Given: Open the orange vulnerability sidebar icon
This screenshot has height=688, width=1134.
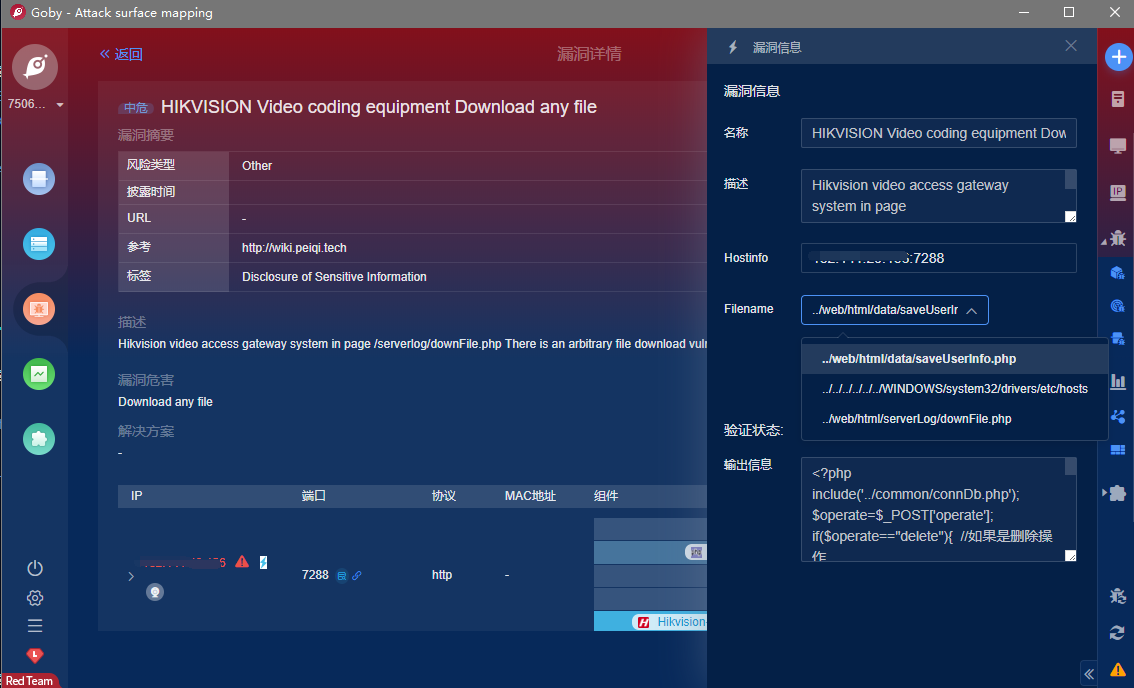Looking at the screenshot, I should (39, 309).
